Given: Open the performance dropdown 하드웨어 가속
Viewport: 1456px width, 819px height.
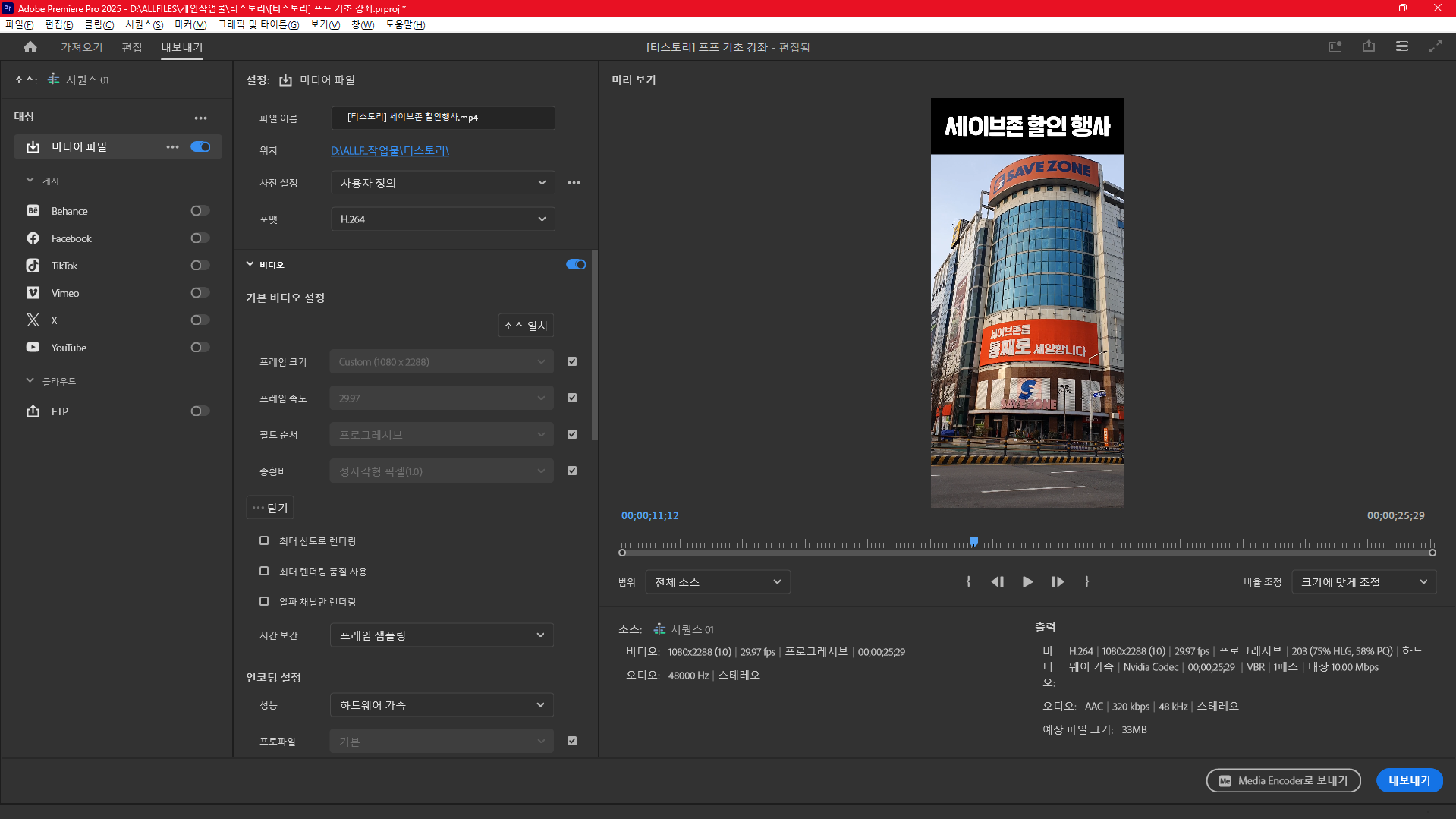Looking at the screenshot, I should [x=442, y=705].
